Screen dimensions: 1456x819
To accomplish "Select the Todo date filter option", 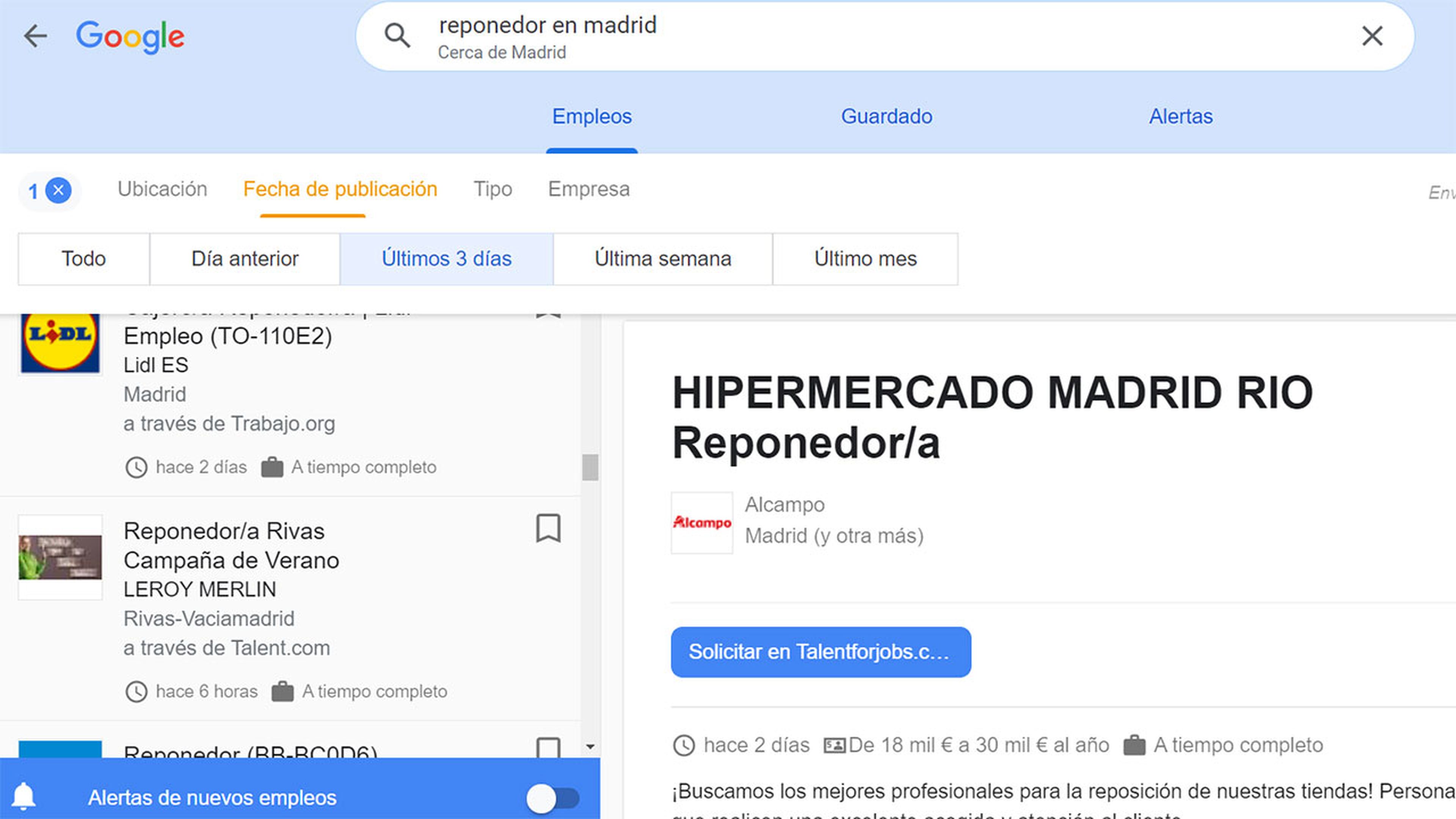I will click(84, 259).
